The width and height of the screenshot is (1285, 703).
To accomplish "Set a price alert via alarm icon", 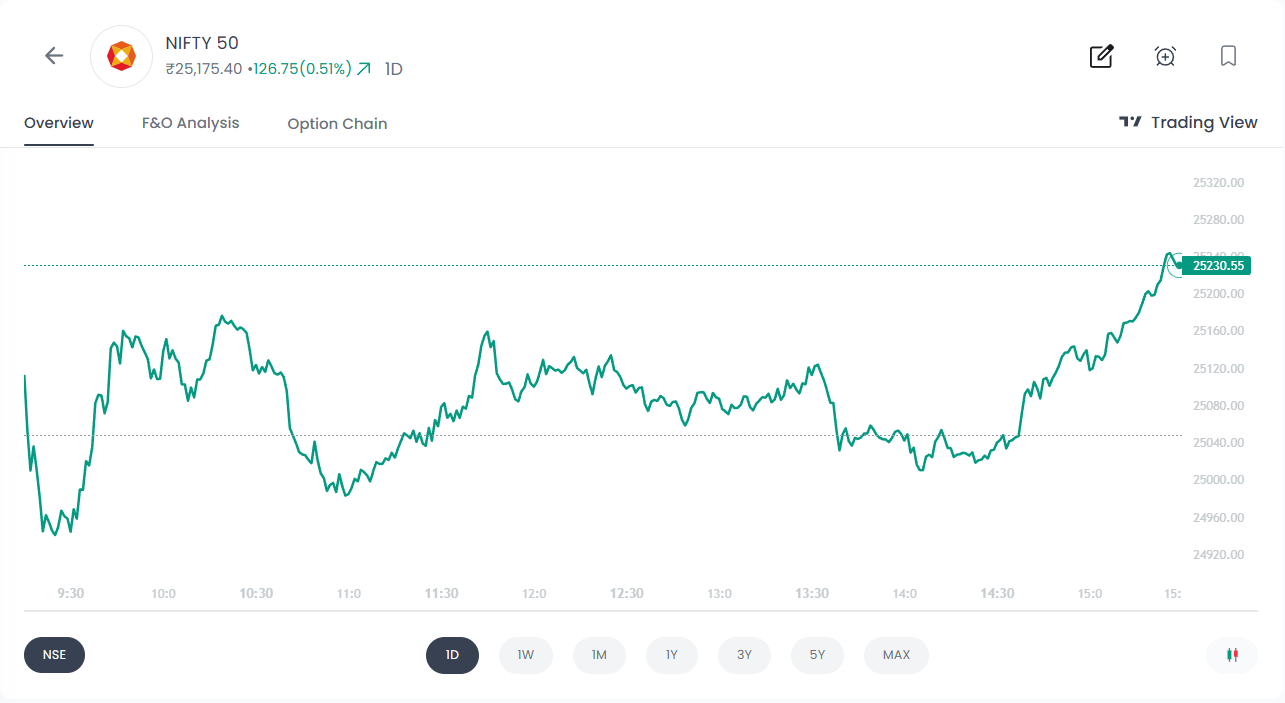I will click(1165, 56).
